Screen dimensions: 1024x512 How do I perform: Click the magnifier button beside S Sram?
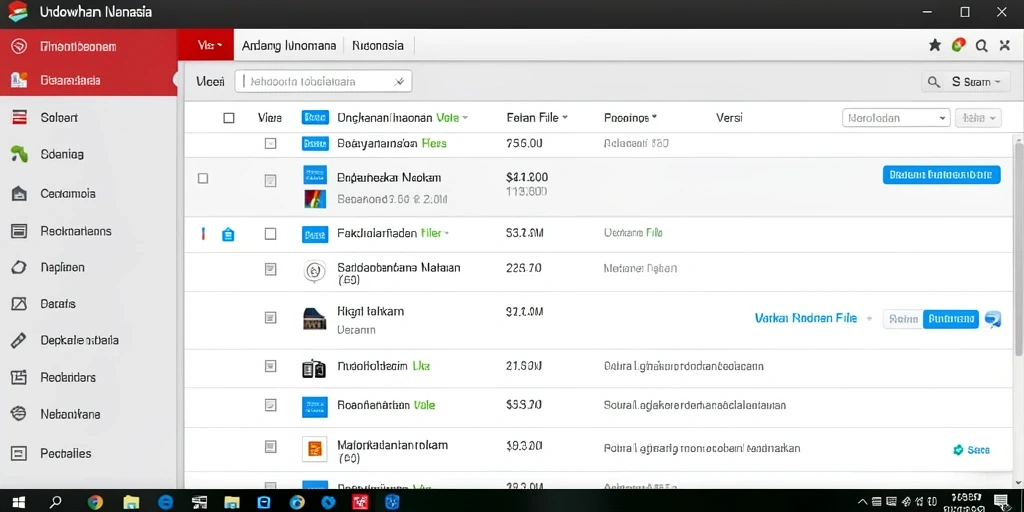coord(934,82)
